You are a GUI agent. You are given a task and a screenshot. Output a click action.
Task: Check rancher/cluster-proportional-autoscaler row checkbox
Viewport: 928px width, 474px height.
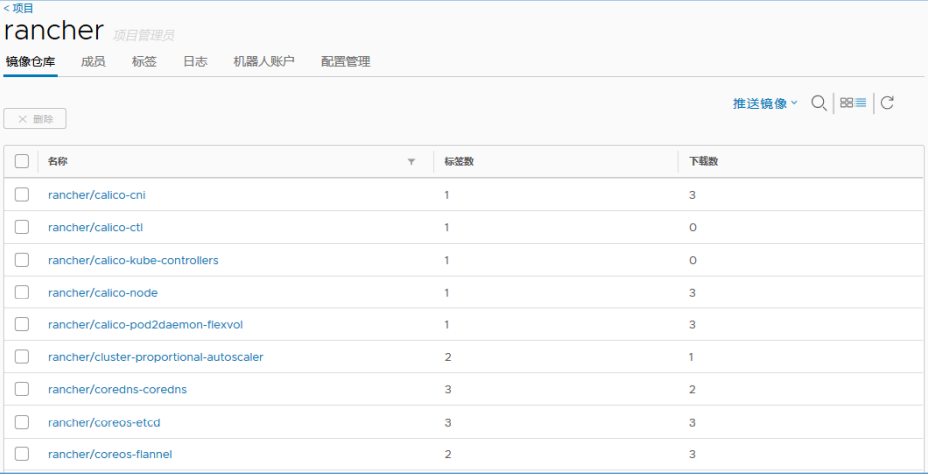tap(22, 357)
